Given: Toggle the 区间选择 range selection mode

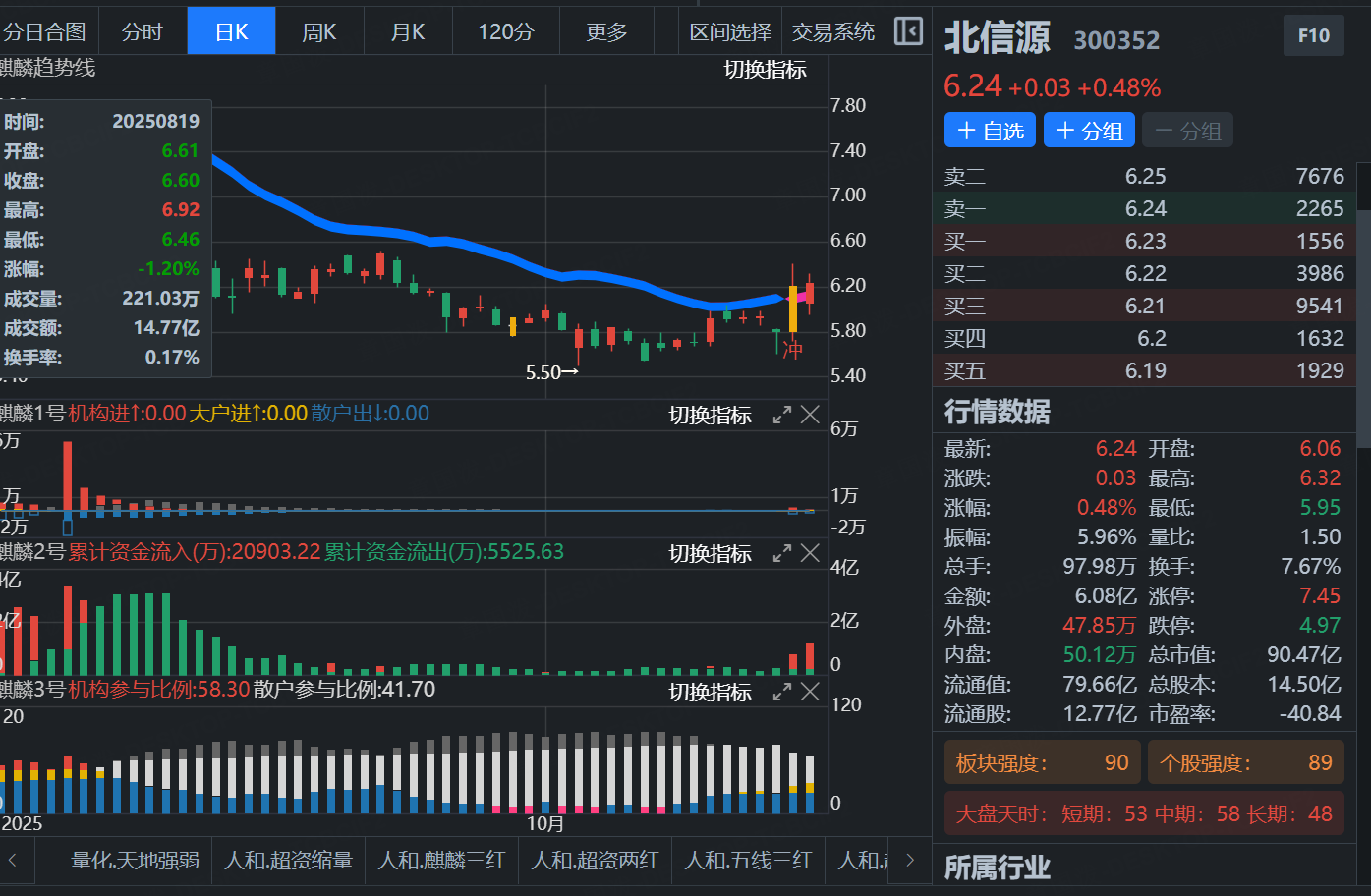Looking at the screenshot, I should [x=730, y=32].
